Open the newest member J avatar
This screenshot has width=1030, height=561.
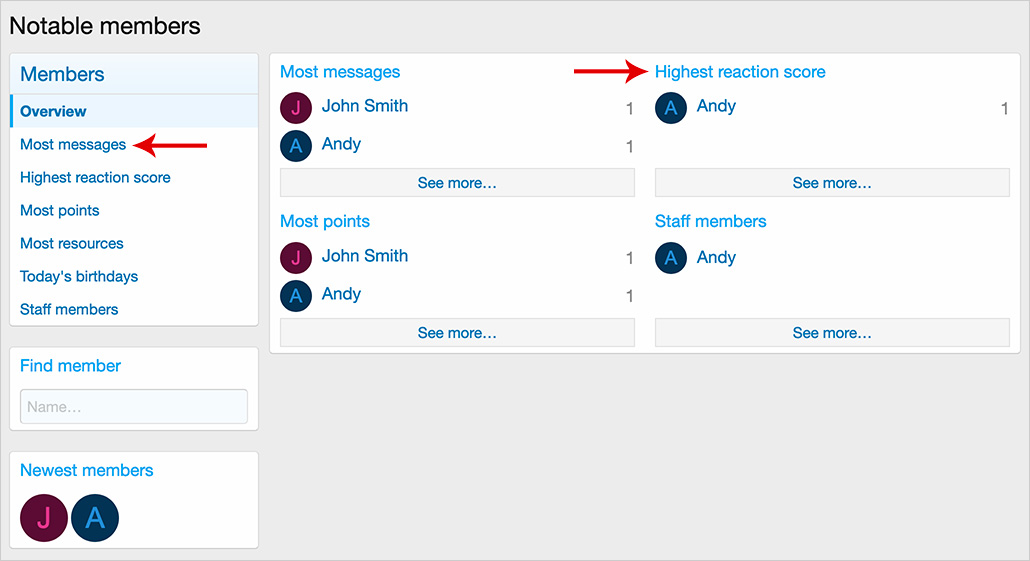coord(44,517)
